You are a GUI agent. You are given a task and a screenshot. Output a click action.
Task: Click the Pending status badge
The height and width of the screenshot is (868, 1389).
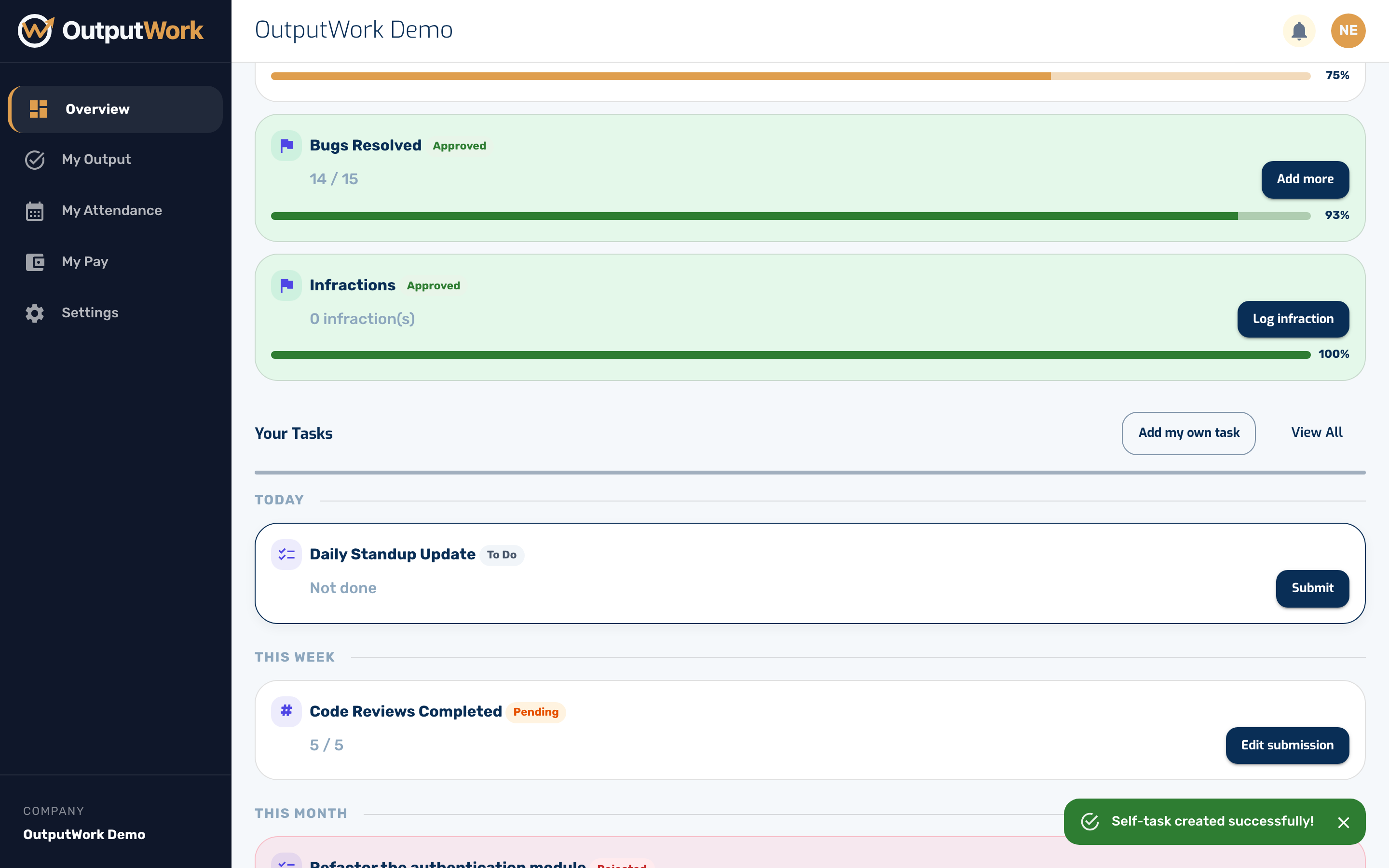pyautogui.click(x=535, y=712)
